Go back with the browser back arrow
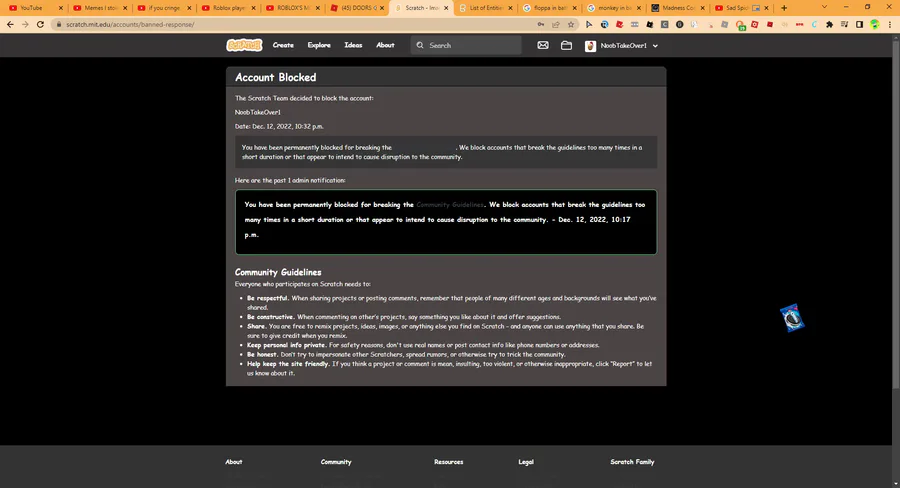The image size is (900, 488). pyautogui.click(x=10, y=25)
